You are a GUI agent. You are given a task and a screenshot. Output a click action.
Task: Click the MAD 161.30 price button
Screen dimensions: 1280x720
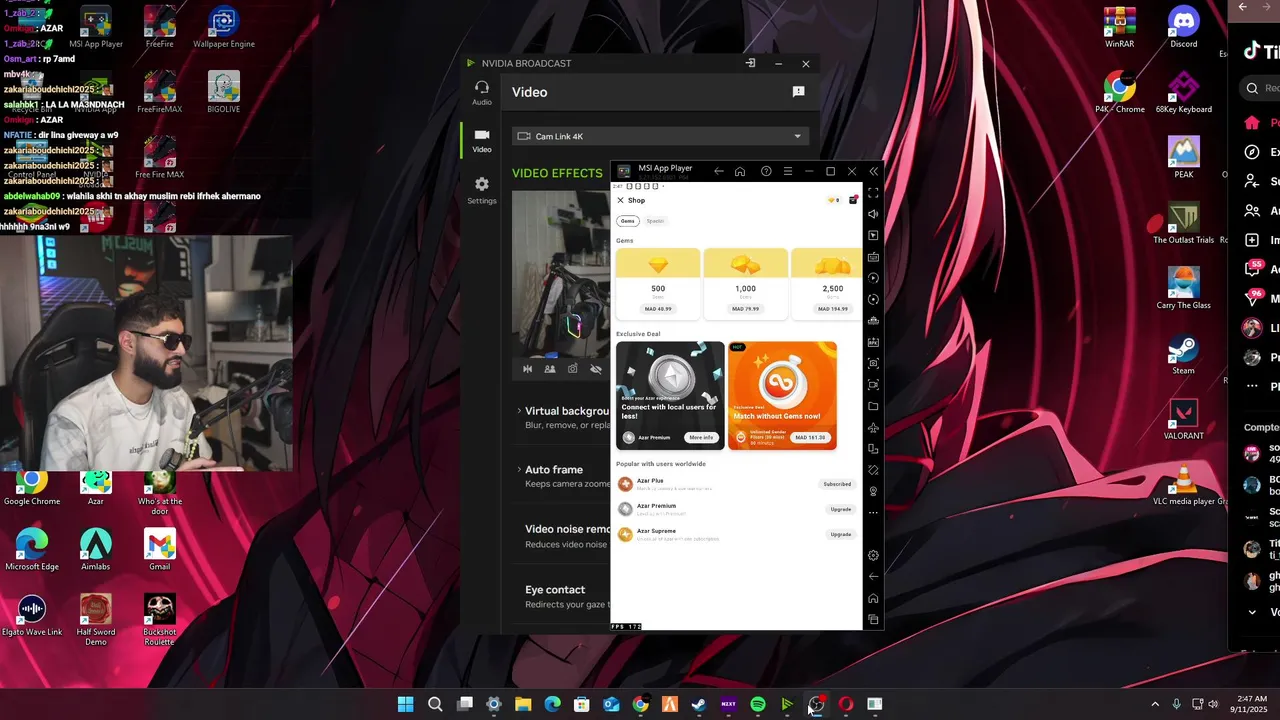point(810,437)
